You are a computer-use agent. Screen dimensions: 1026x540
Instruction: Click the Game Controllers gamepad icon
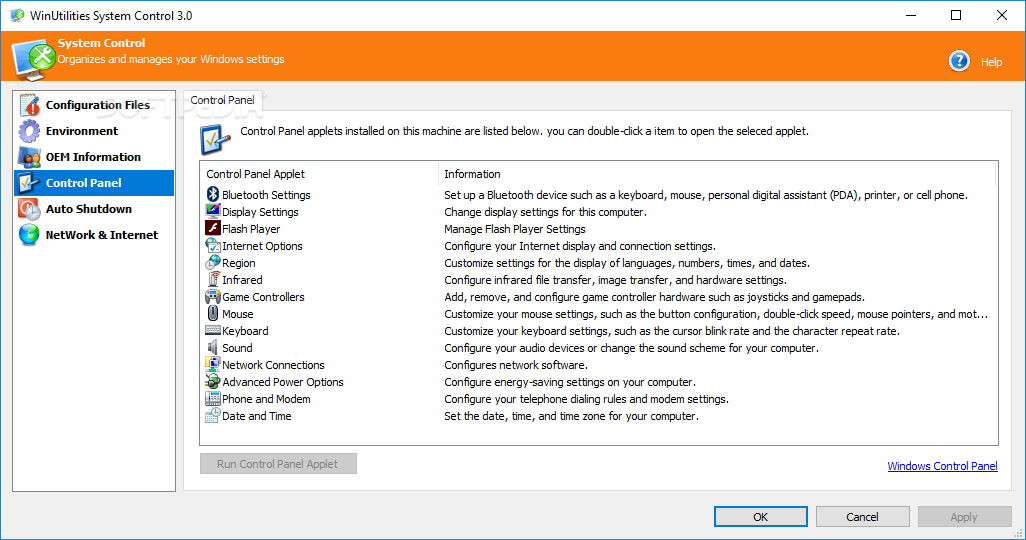pyautogui.click(x=213, y=297)
